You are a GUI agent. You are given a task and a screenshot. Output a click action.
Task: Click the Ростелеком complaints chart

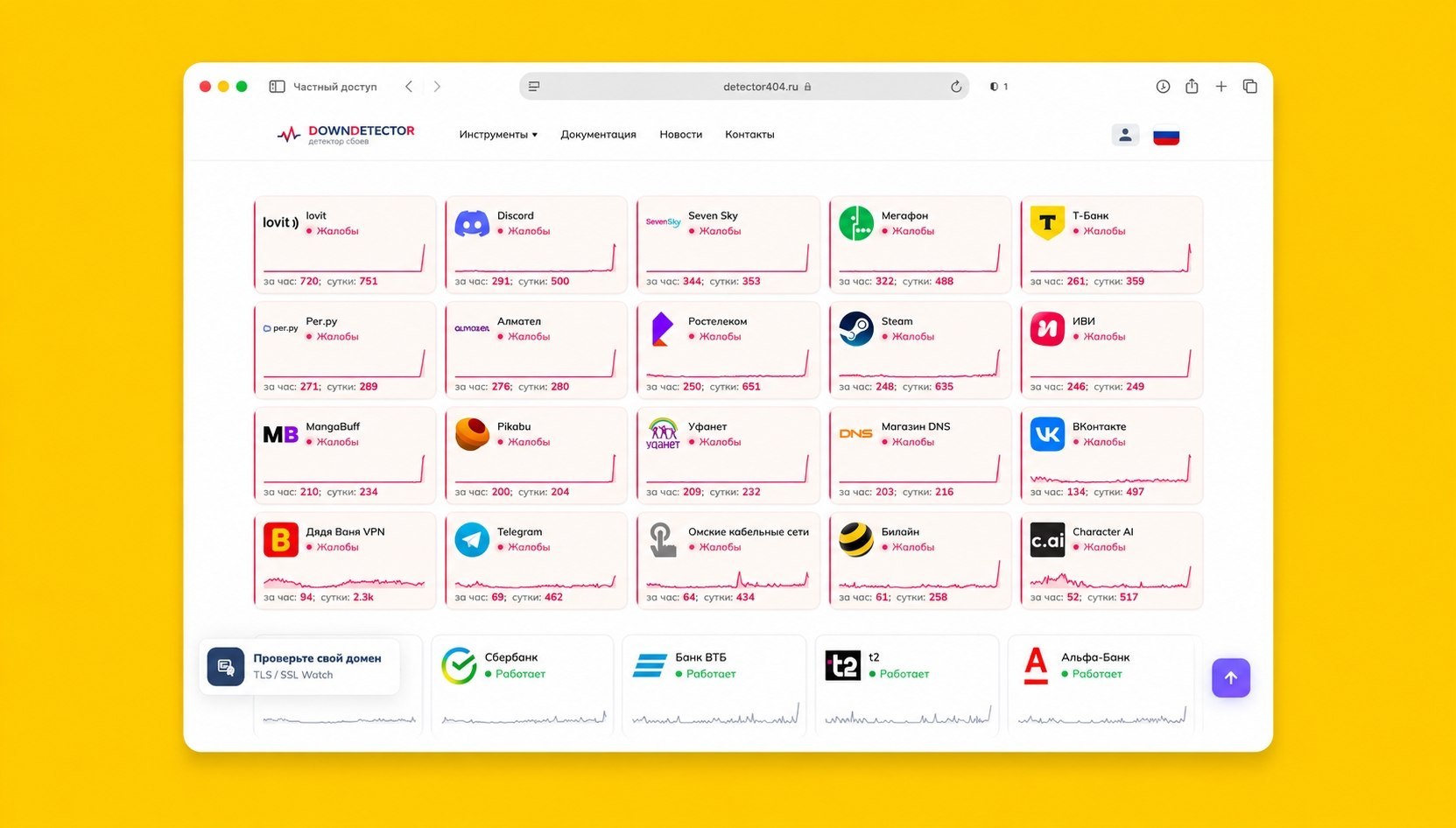coord(728,362)
